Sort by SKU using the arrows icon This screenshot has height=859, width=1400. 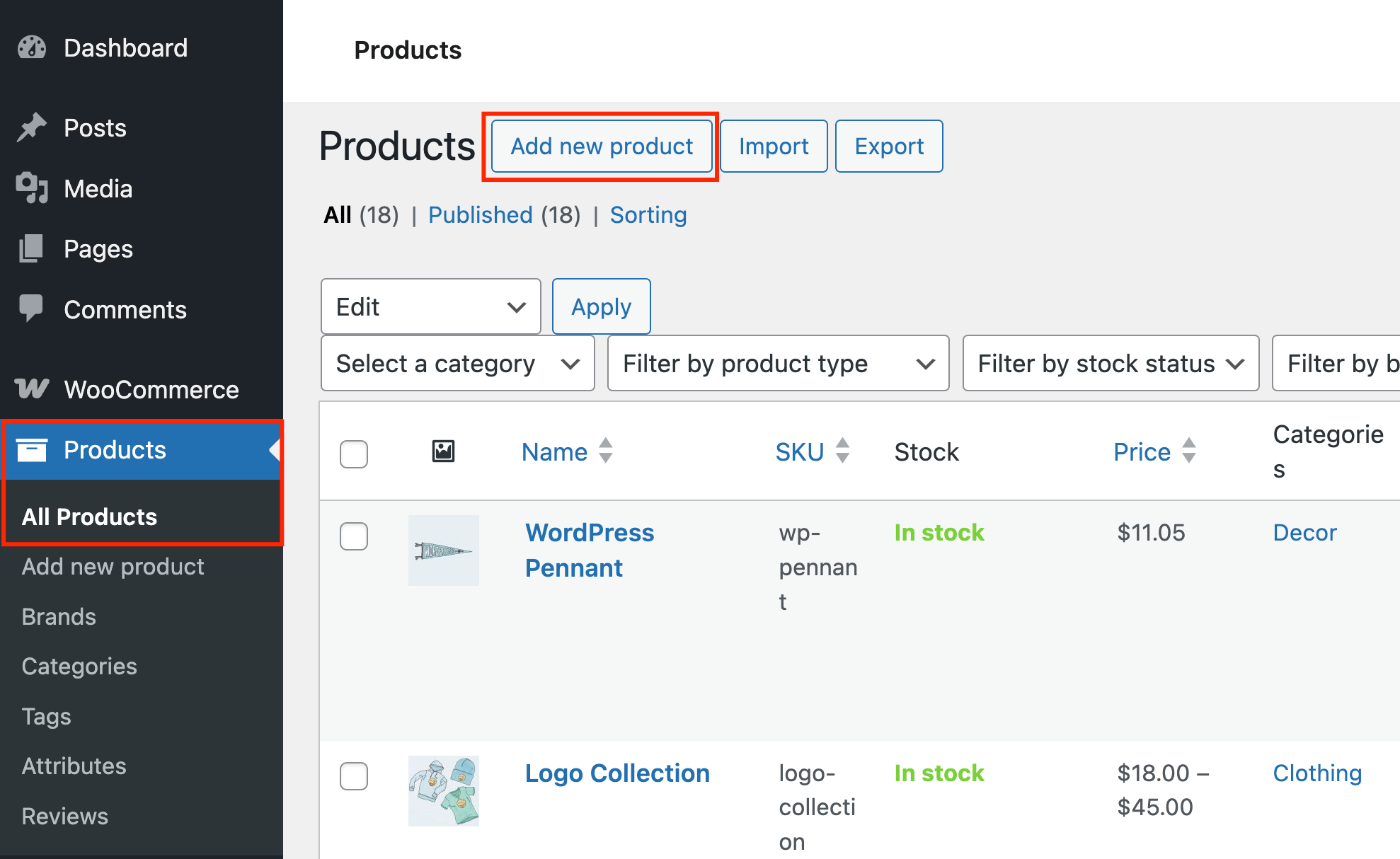[842, 451]
